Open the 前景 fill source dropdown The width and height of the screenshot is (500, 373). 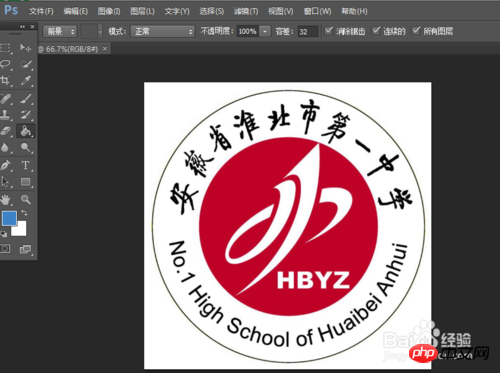pos(60,32)
